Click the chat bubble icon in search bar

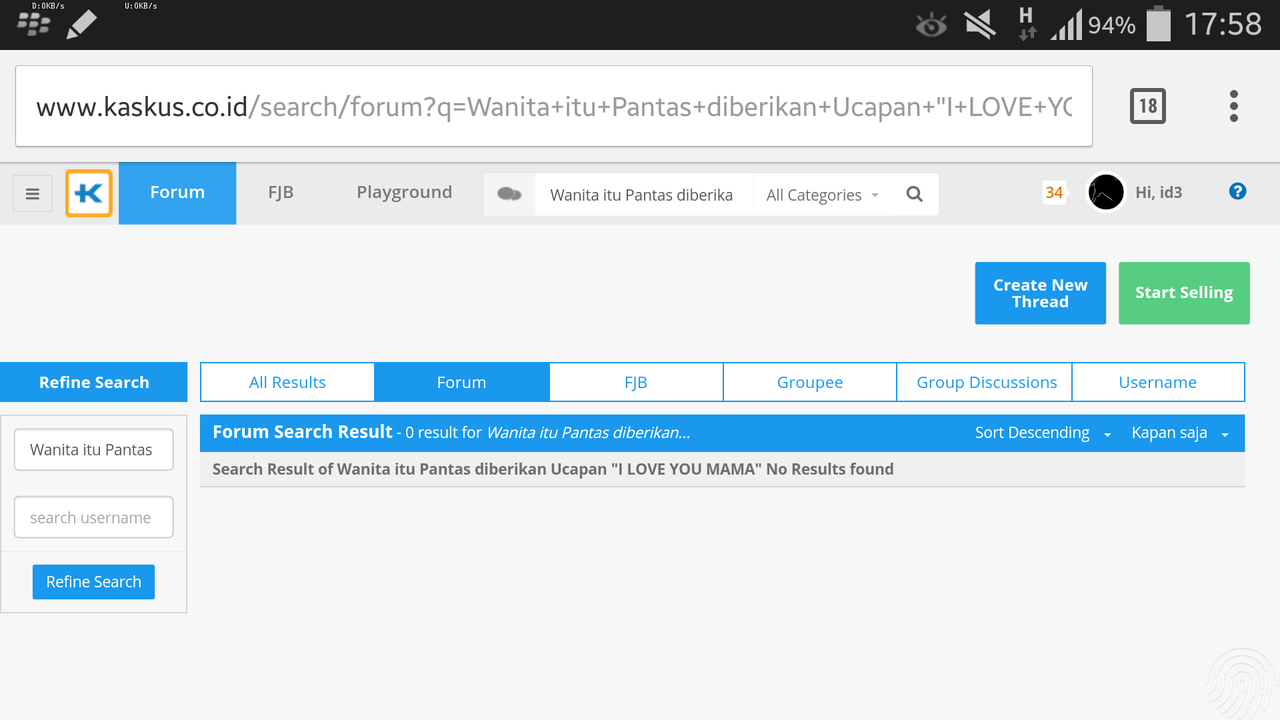point(509,194)
